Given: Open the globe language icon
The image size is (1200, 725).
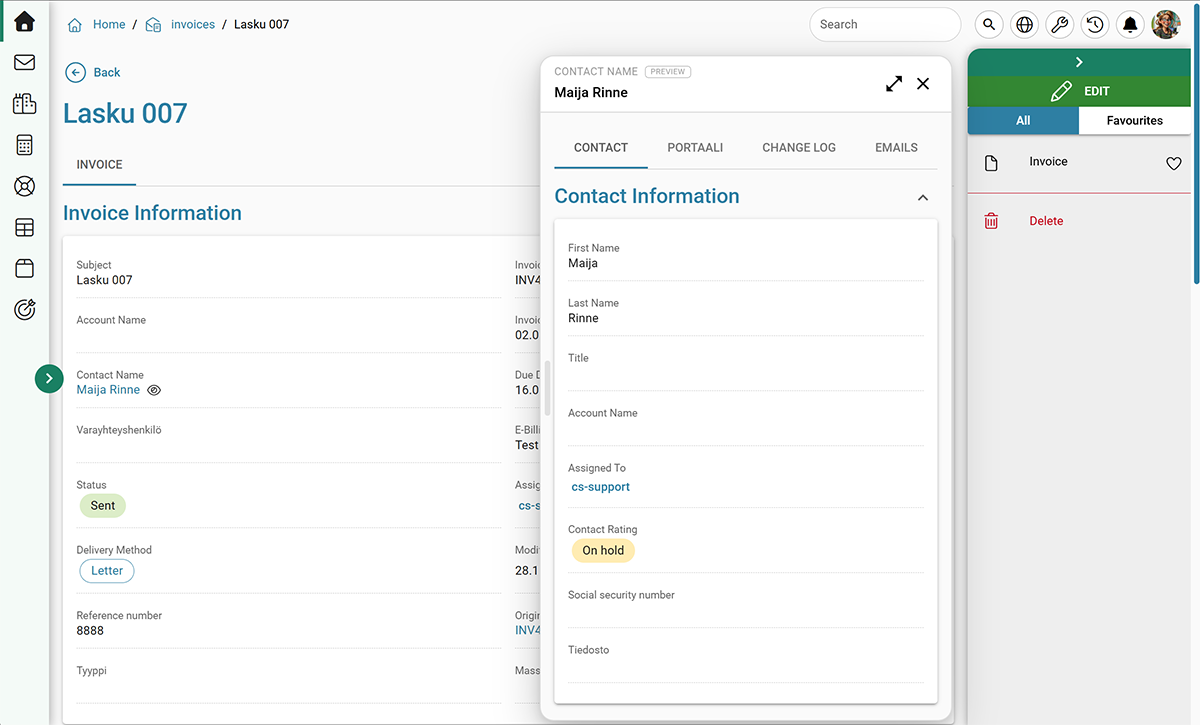Looking at the screenshot, I should (1024, 24).
